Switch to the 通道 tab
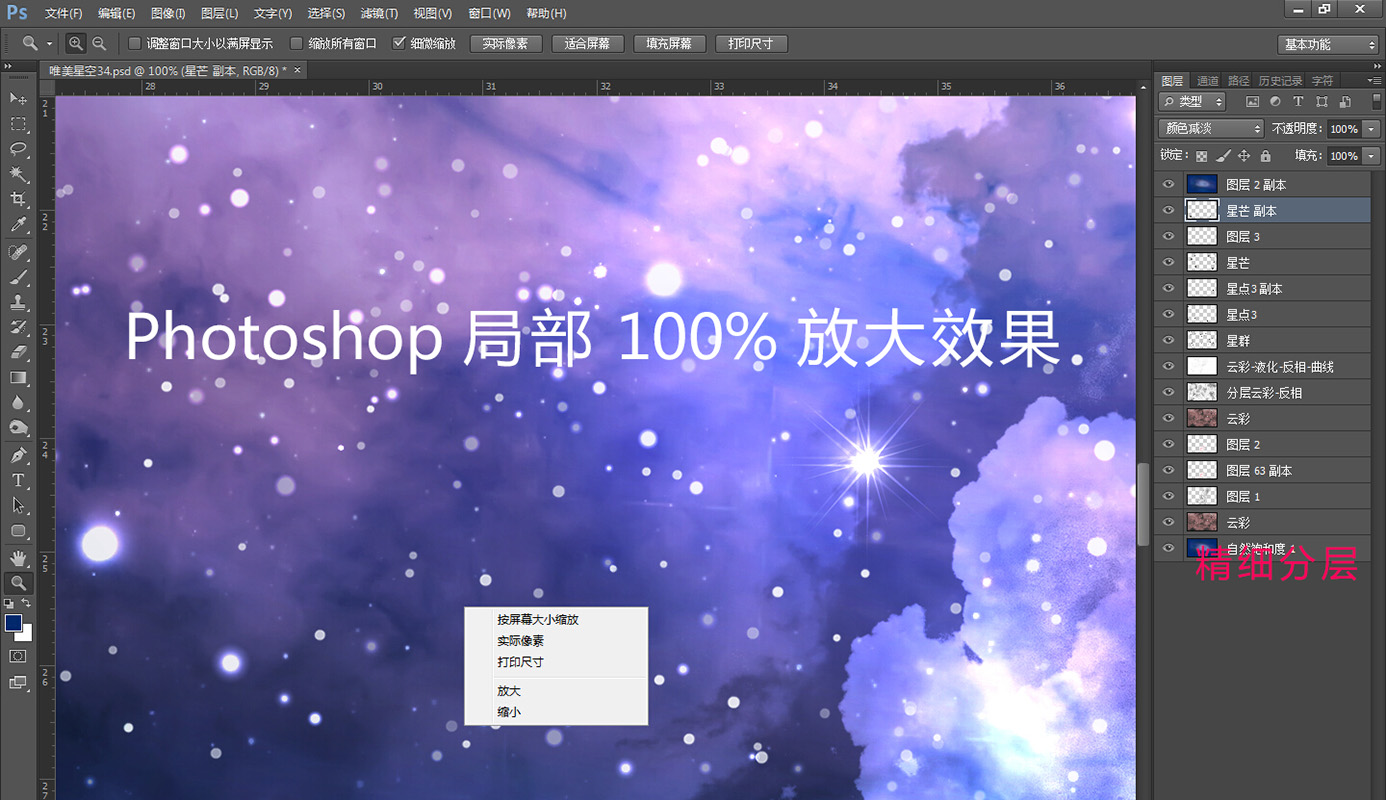Image resolution: width=1386 pixels, height=800 pixels. tap(1208, 81)
